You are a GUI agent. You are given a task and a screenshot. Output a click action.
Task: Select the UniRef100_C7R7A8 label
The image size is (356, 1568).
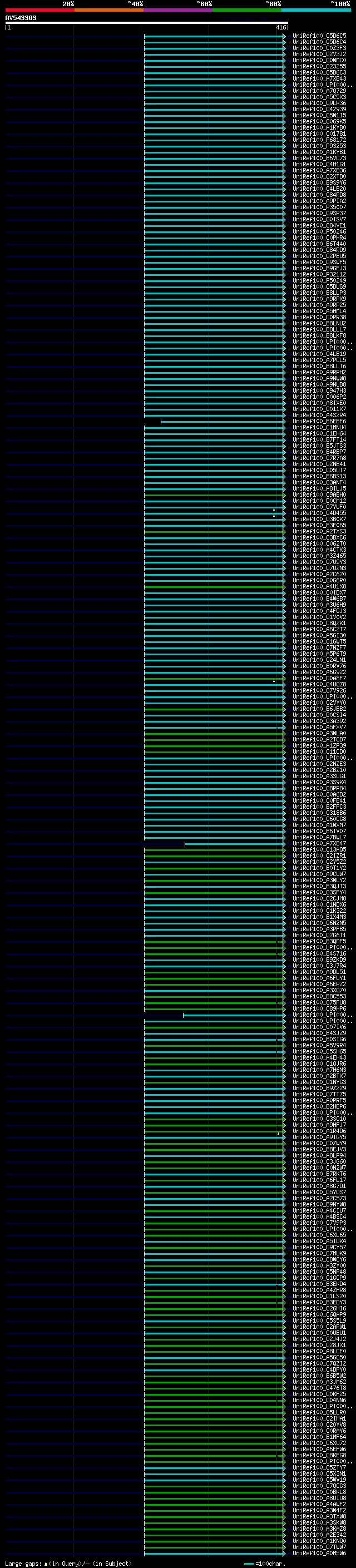click(319, 458)
